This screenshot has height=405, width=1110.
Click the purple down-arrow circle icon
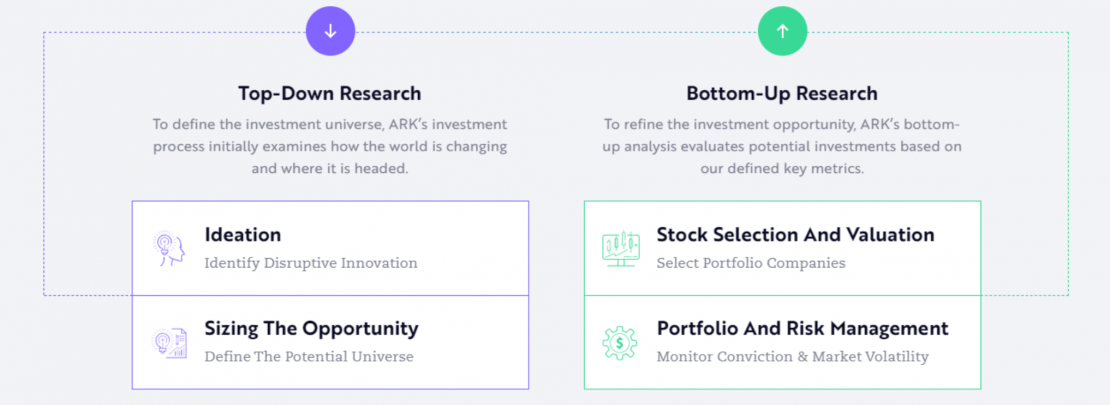(330, 31)
